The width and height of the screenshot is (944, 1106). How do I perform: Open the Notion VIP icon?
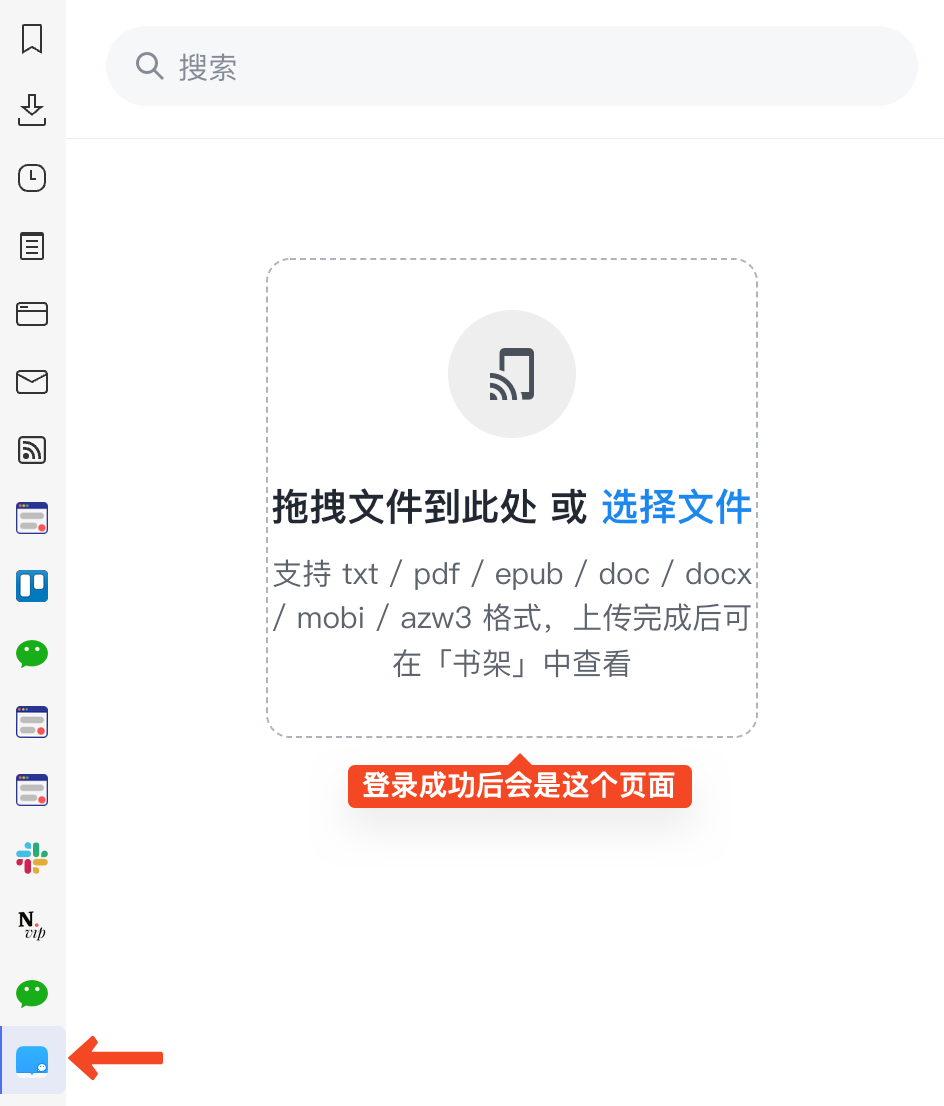click(32, 925)
